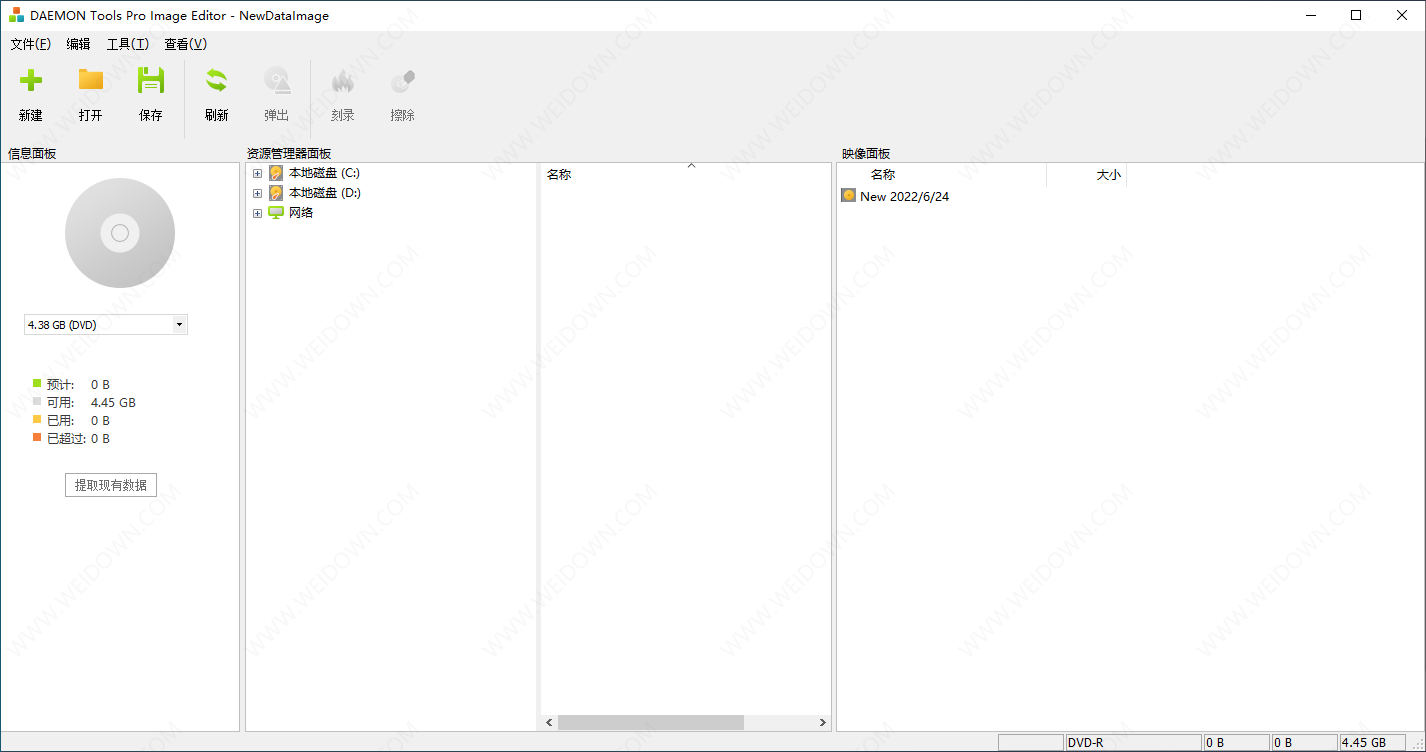Open the 查看(V) menu
The width and height of the screenshot is (1426, 752).
[x=185, y=44]
